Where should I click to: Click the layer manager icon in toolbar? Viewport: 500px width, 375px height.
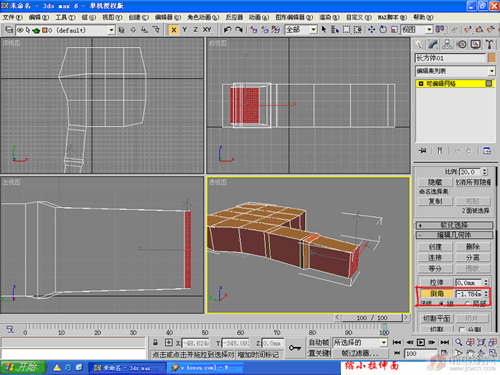[x=9, y=30]
